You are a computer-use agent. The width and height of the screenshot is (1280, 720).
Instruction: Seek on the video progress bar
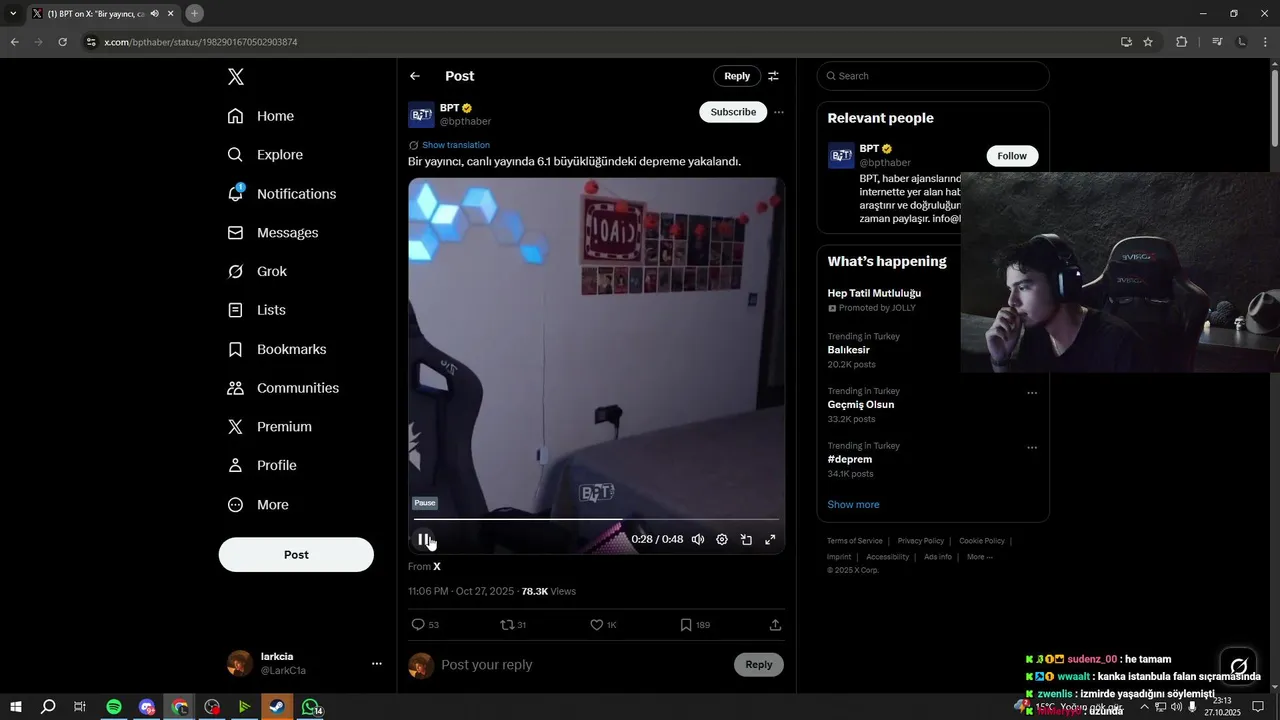[596, 519]
